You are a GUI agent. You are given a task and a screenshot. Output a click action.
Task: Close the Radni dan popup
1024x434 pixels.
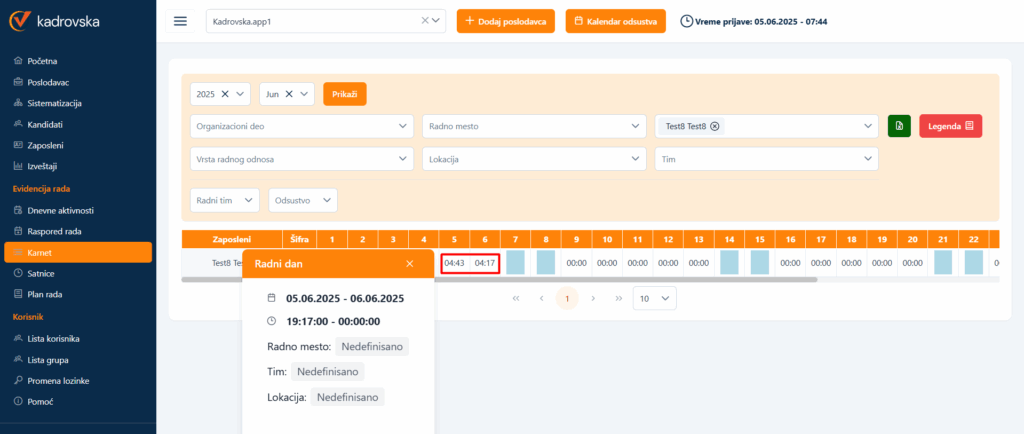click(x=409, y=264)
